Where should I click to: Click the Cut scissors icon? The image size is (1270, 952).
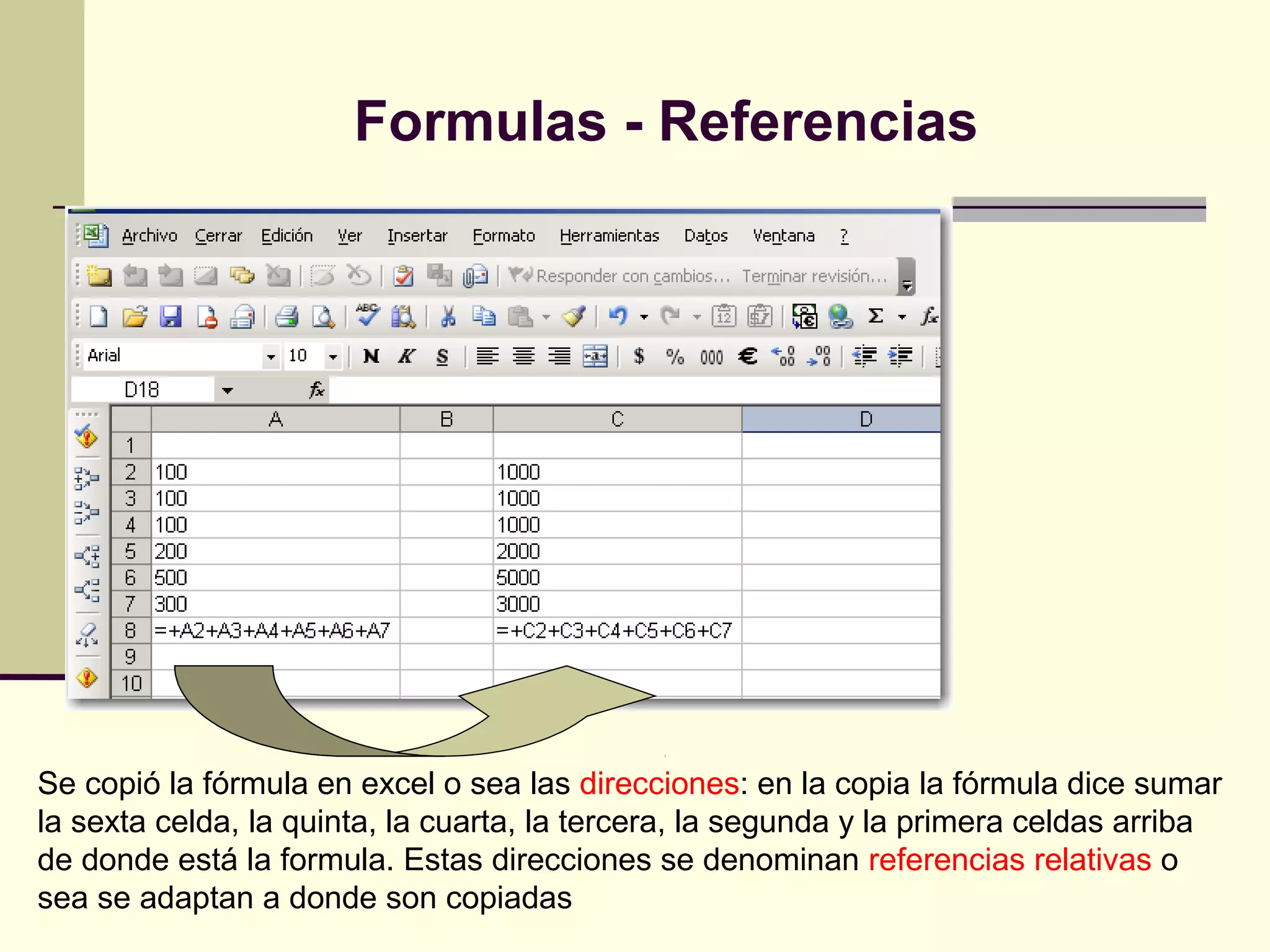pyautogui.click(x=448, y=317)
